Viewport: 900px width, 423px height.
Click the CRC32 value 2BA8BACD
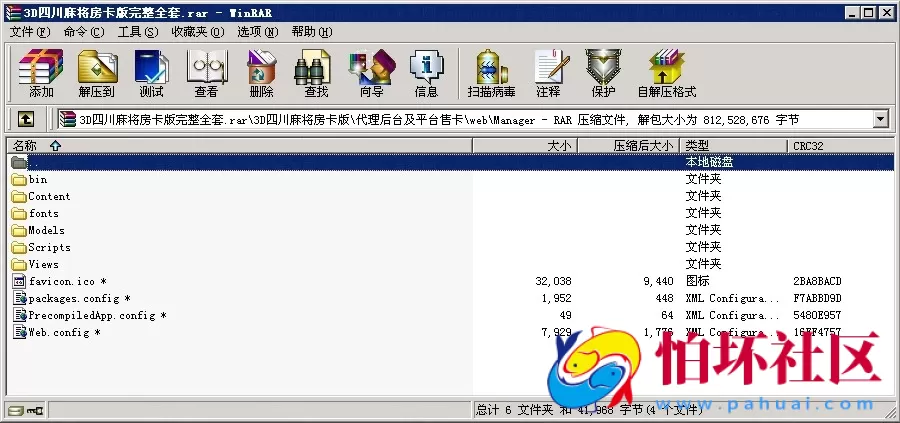[817, 281]
